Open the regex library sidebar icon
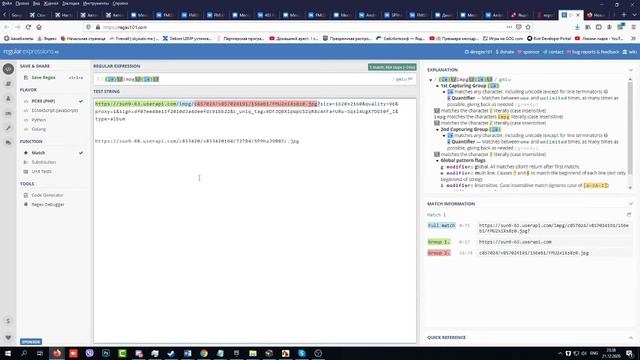 pos(8,84)
